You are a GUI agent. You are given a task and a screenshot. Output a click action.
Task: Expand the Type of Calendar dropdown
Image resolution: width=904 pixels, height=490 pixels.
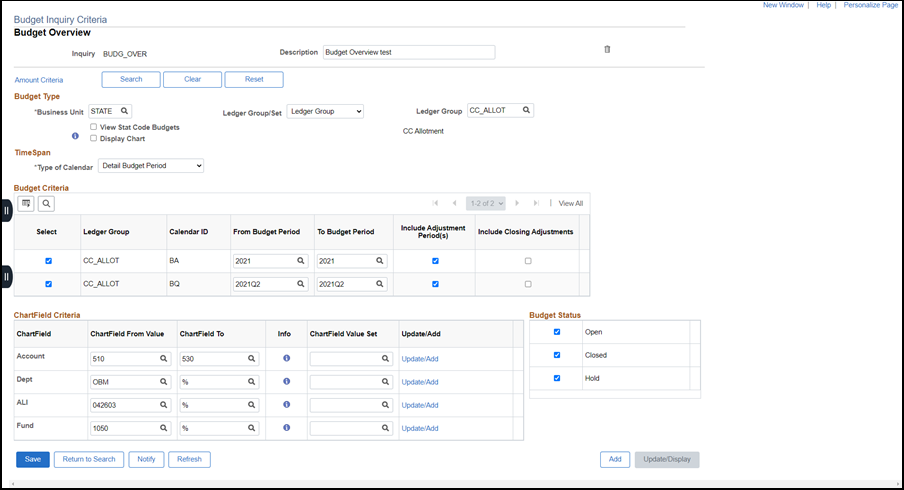pos(151,165)
